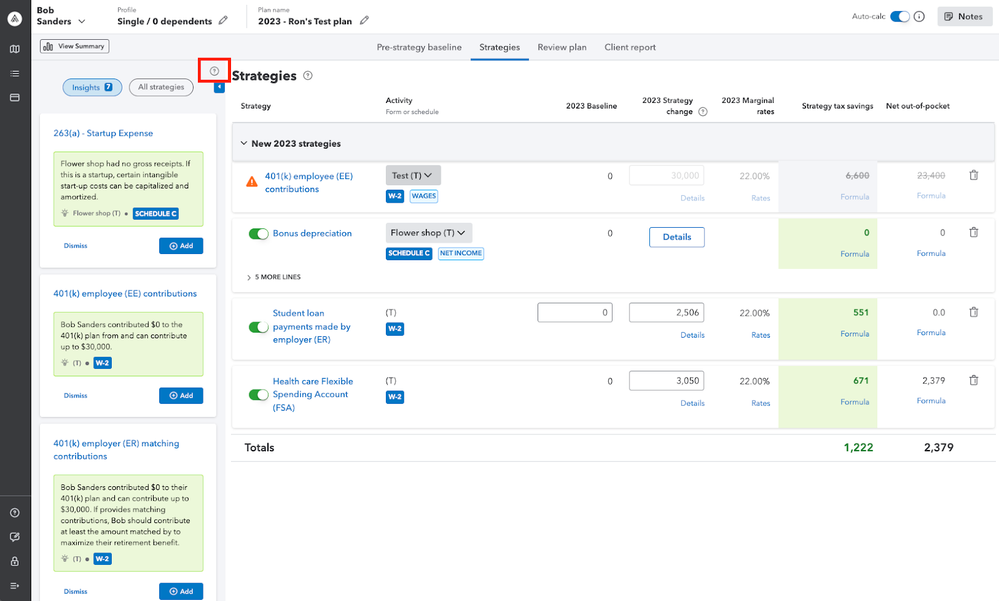Open the Pre-strategy baseline tab
Image resolution: width=999 pixels, height=601 pixels.
419,47
